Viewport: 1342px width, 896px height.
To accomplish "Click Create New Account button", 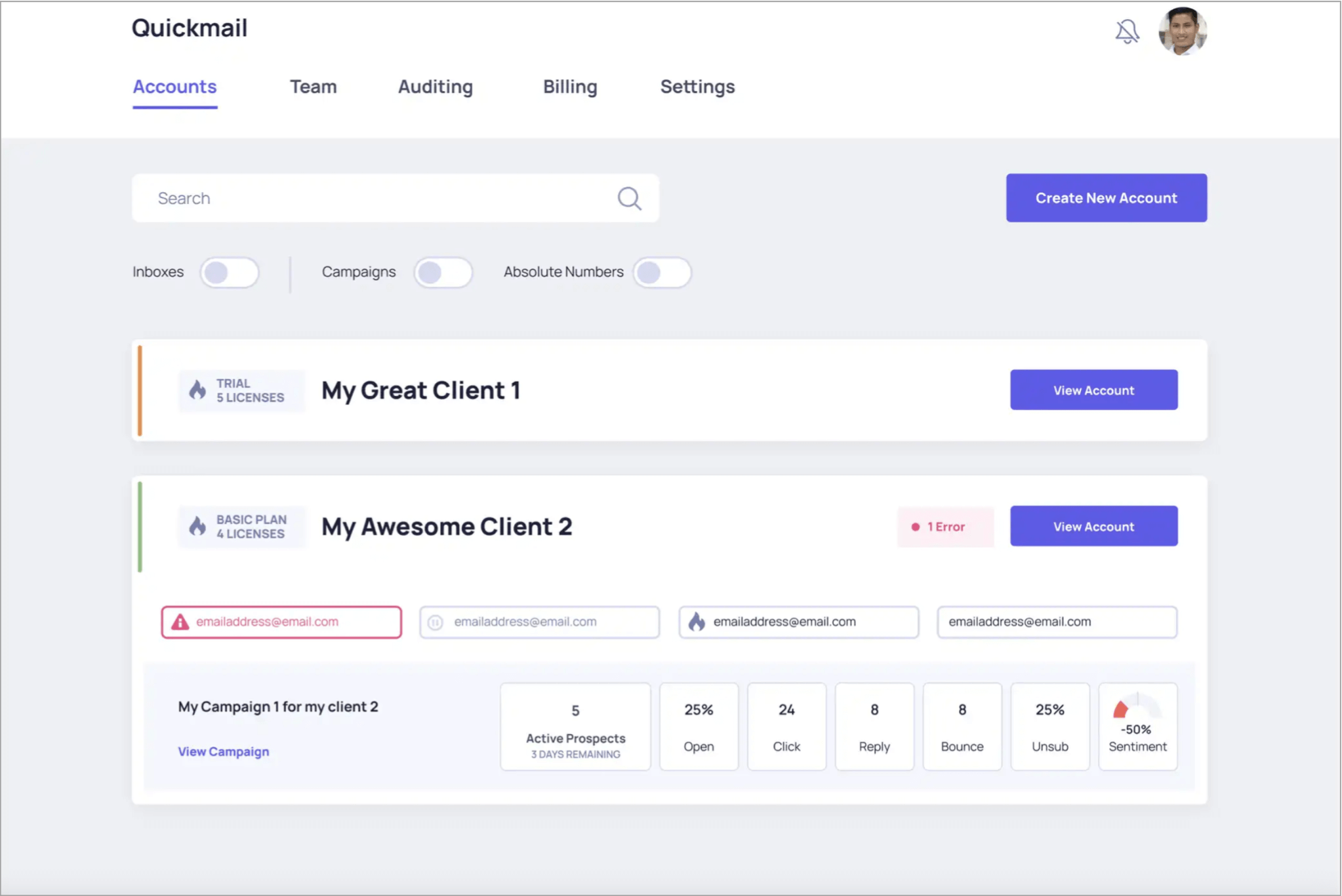I will click(x=1106, y=198).
